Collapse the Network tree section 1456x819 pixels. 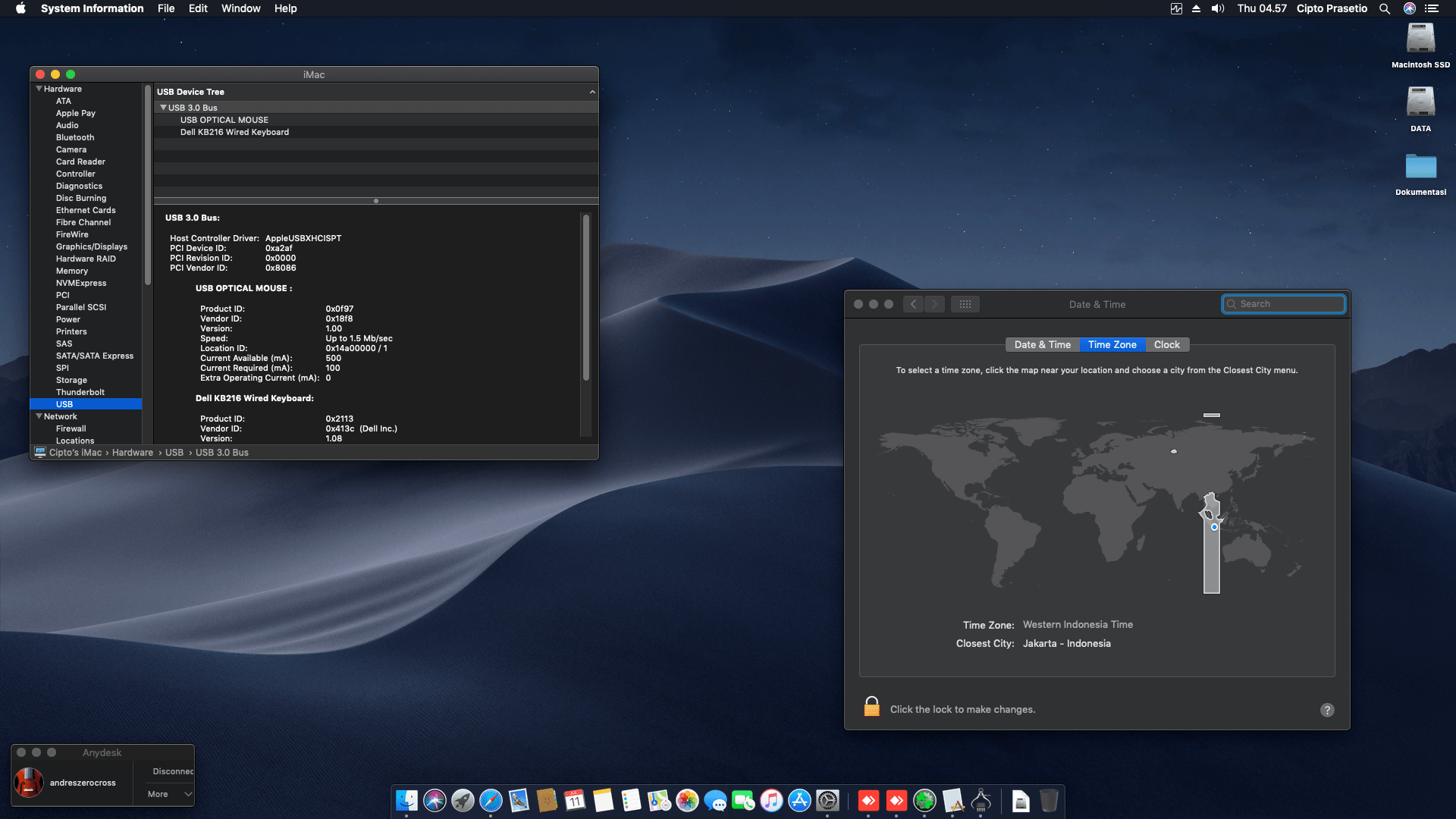(39, 416)
